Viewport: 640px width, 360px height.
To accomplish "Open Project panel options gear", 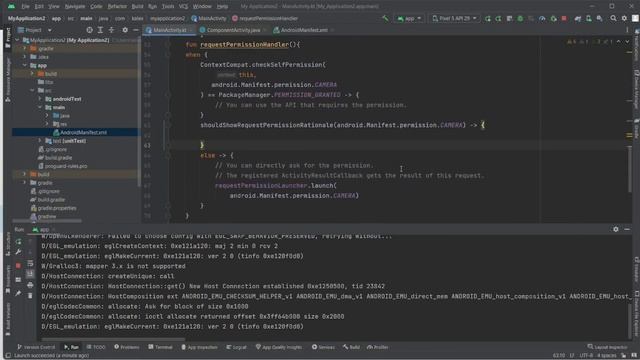I will [125, 30].
